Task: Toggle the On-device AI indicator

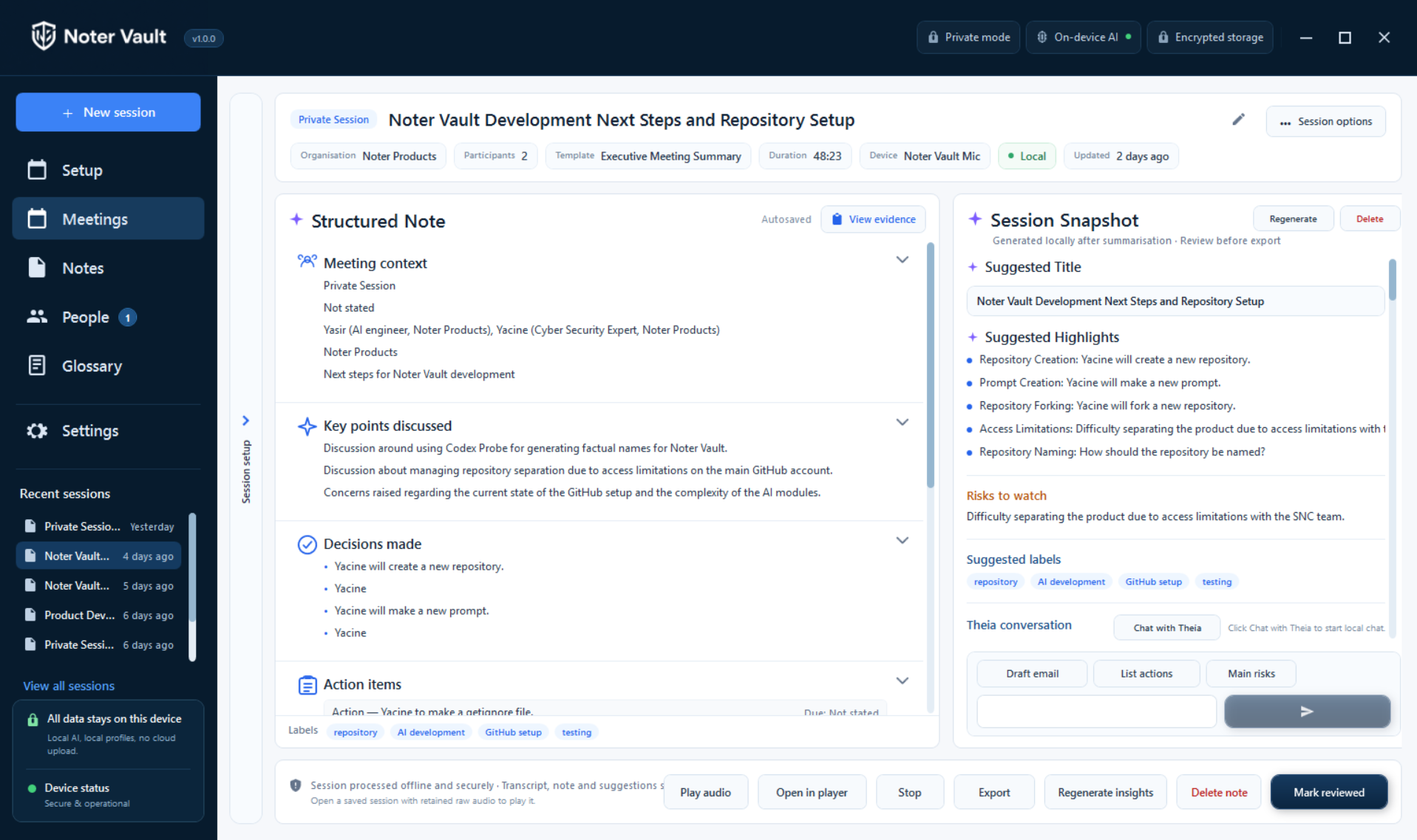Action: [x=1084, y=37]
